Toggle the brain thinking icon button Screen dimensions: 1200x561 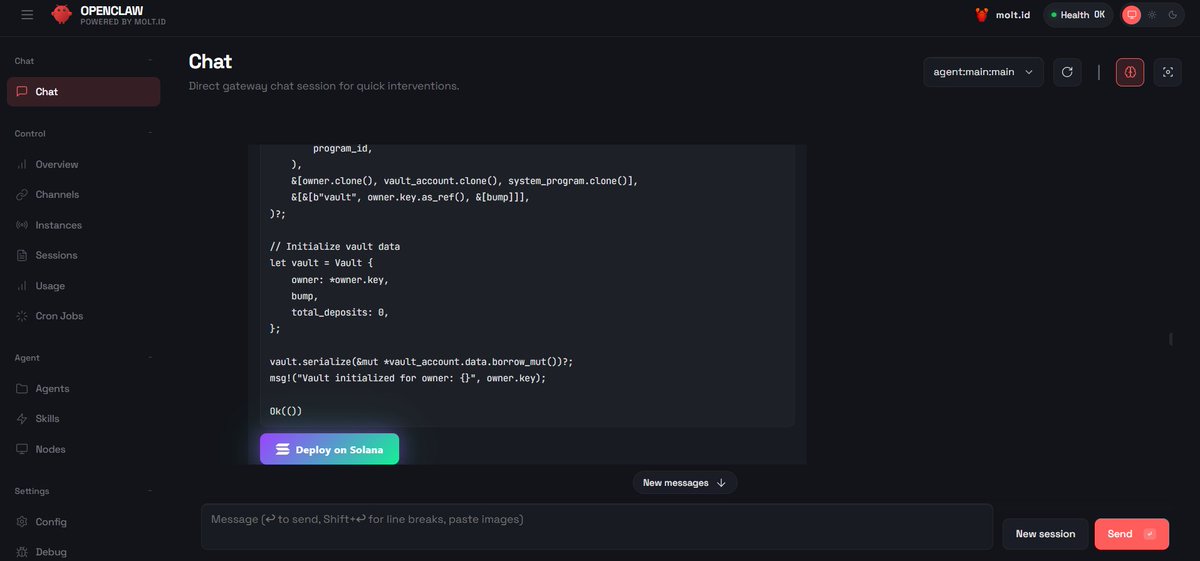1130,72
